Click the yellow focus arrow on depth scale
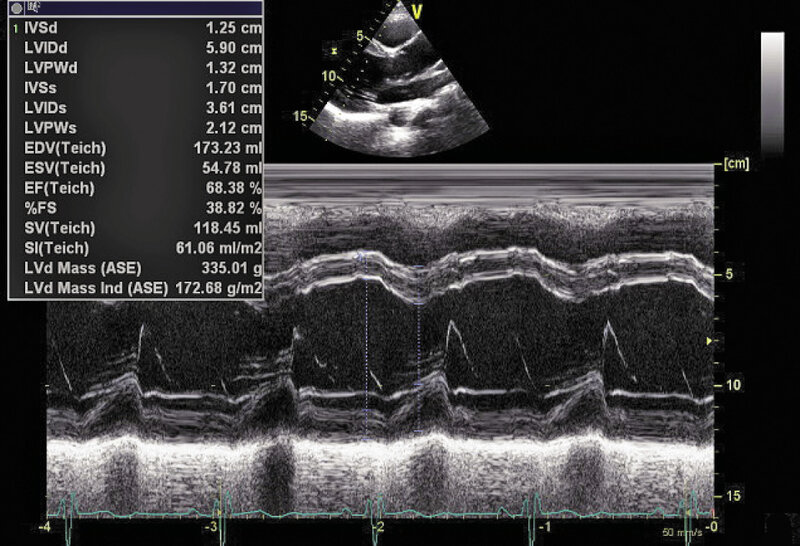 pos(709,340)
